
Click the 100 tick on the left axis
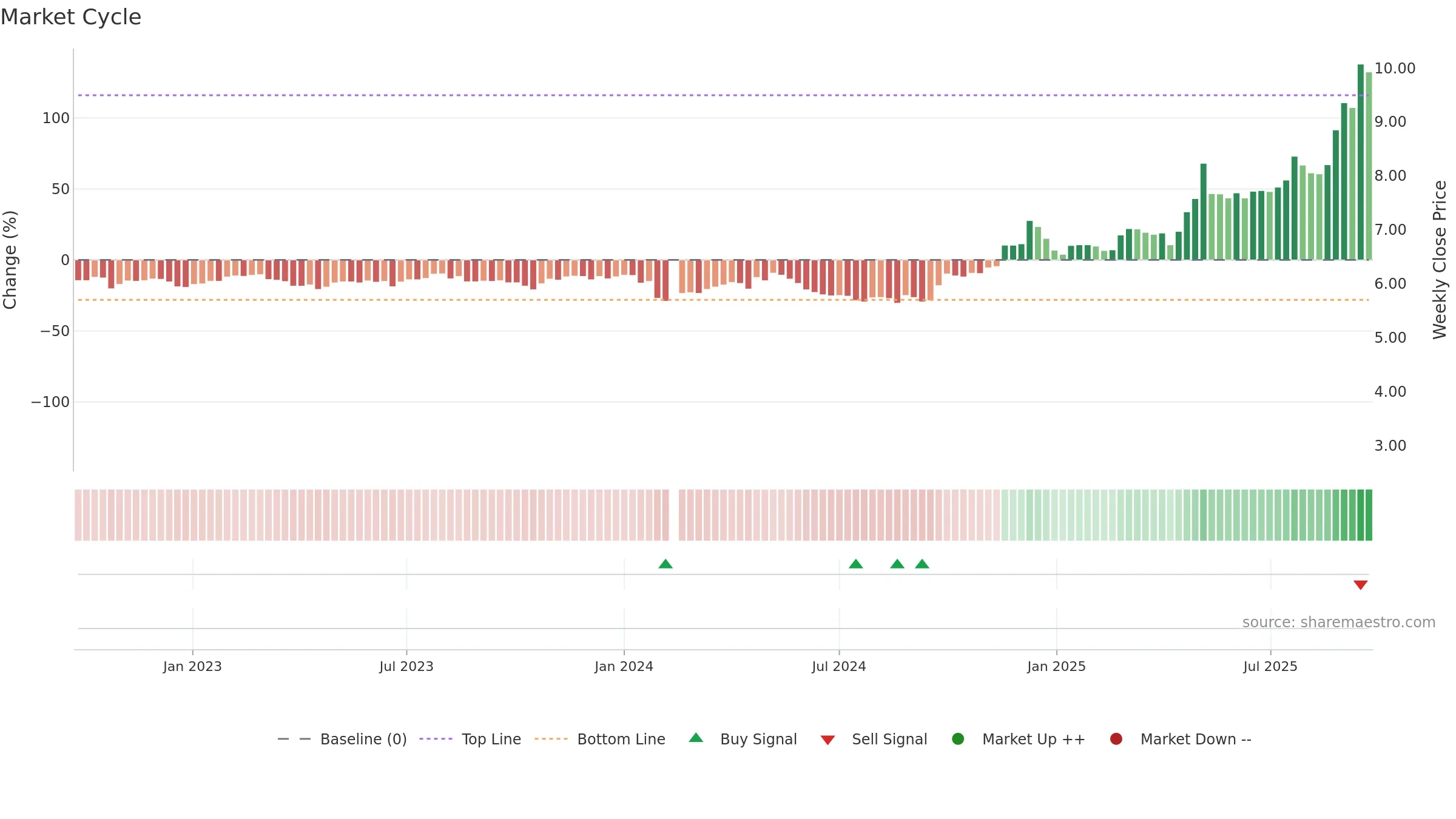(x=56, y=118)
